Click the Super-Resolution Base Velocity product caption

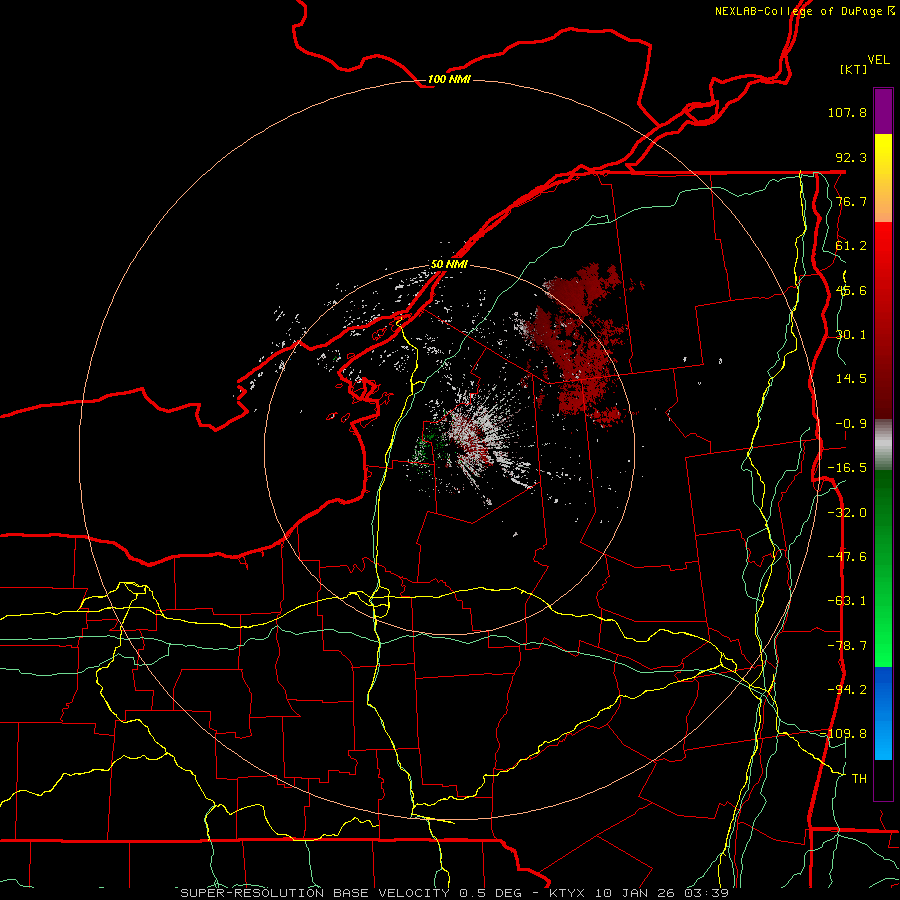click(x=455, y=893)
